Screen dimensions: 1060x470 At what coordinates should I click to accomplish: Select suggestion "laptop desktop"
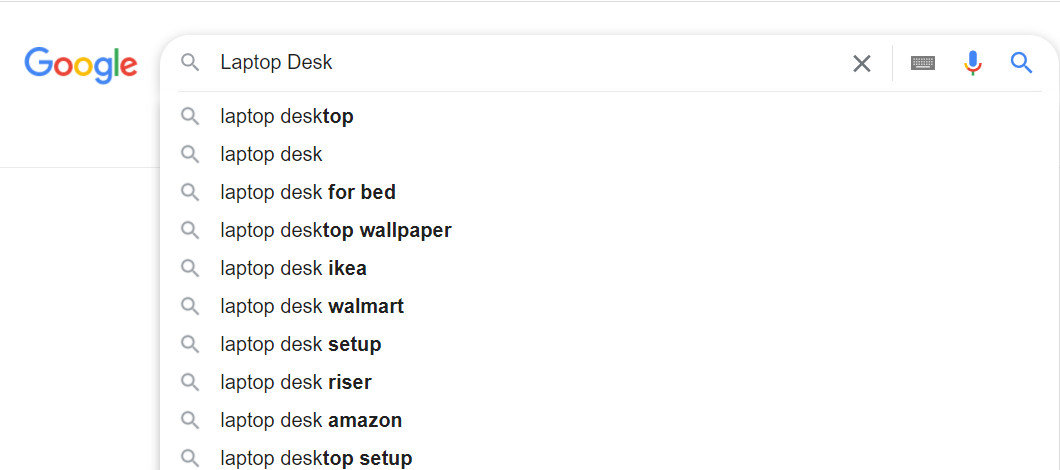click(287, 117)
